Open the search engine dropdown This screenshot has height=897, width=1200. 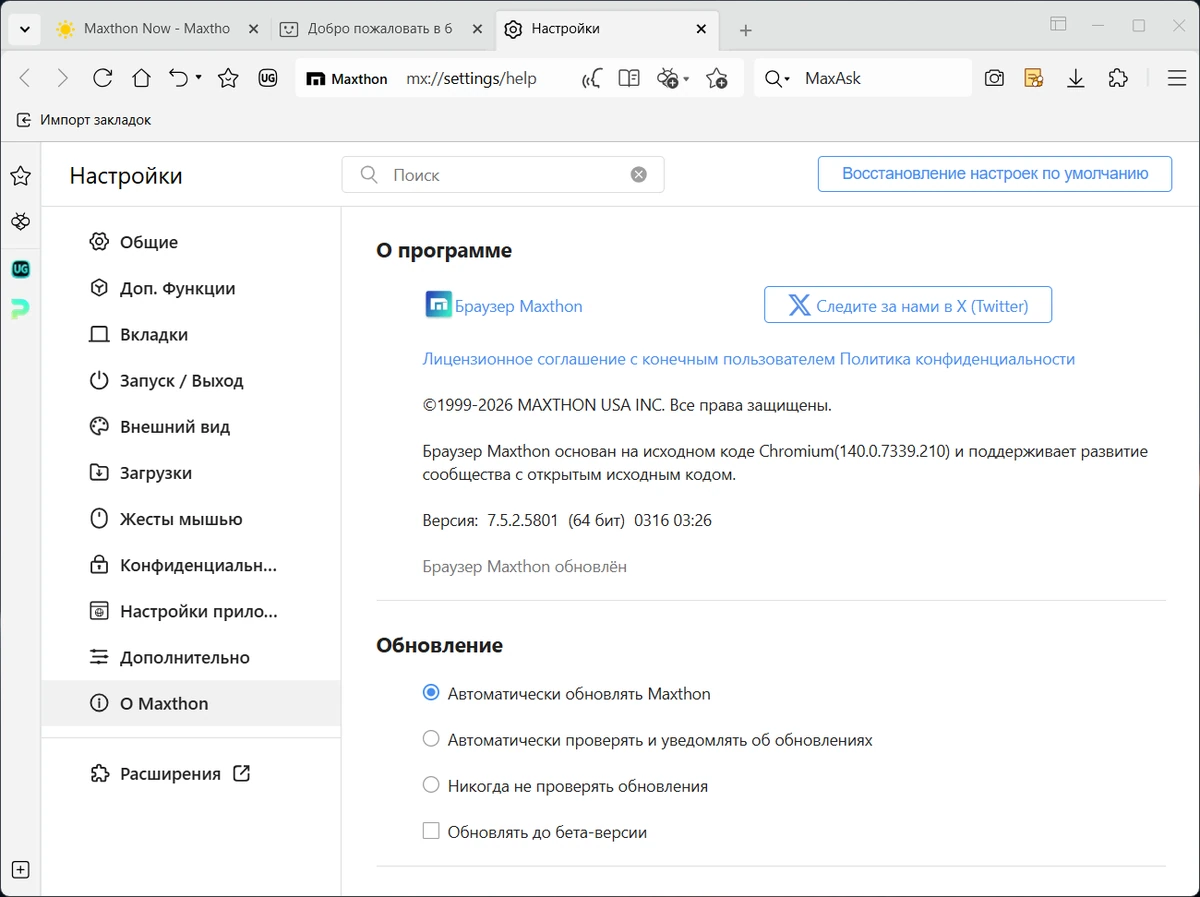(777, 79)
